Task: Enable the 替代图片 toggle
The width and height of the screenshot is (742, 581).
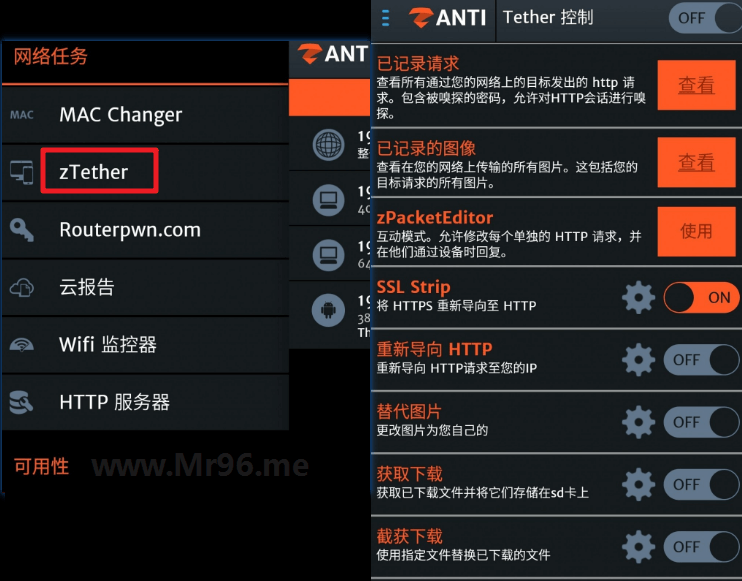Action: click(x=702, y=422)
